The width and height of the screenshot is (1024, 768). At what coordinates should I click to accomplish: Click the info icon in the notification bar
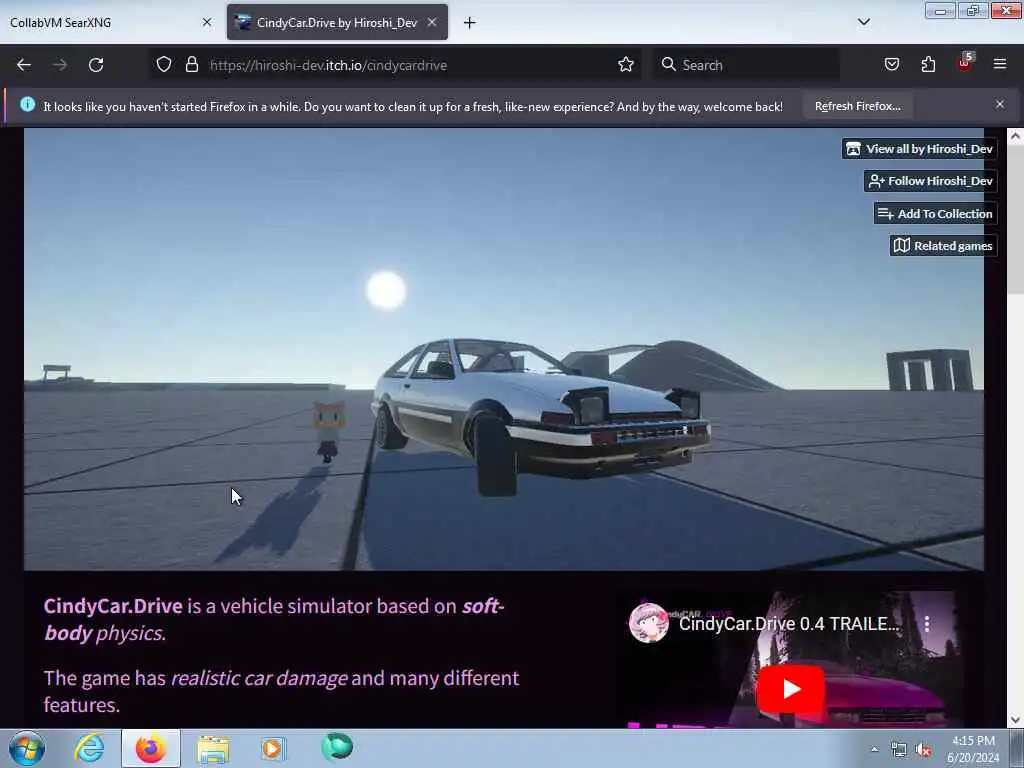coord(27,104)
